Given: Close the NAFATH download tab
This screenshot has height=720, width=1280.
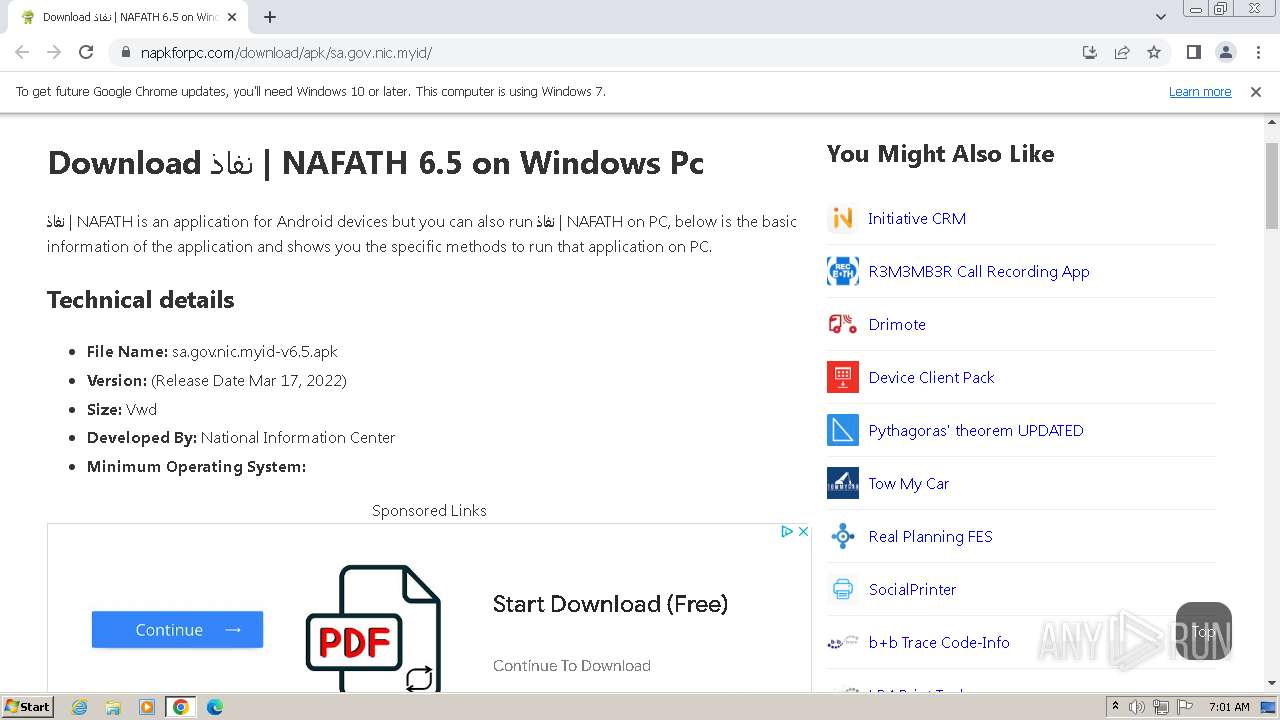Looking at the screenshot, I should coord(232,17).
